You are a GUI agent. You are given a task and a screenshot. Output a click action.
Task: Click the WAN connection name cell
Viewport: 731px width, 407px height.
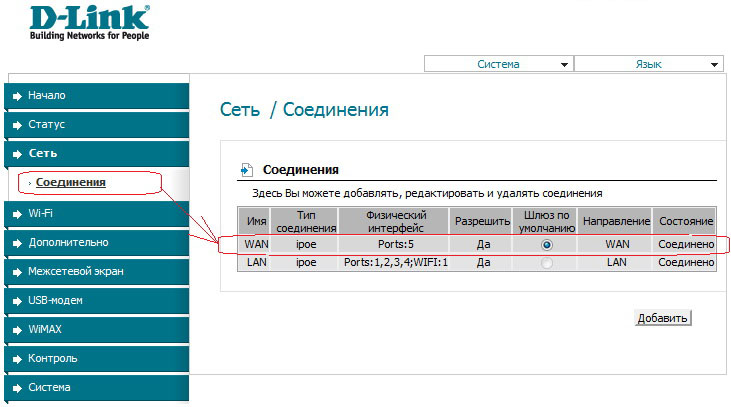[256, 244]
